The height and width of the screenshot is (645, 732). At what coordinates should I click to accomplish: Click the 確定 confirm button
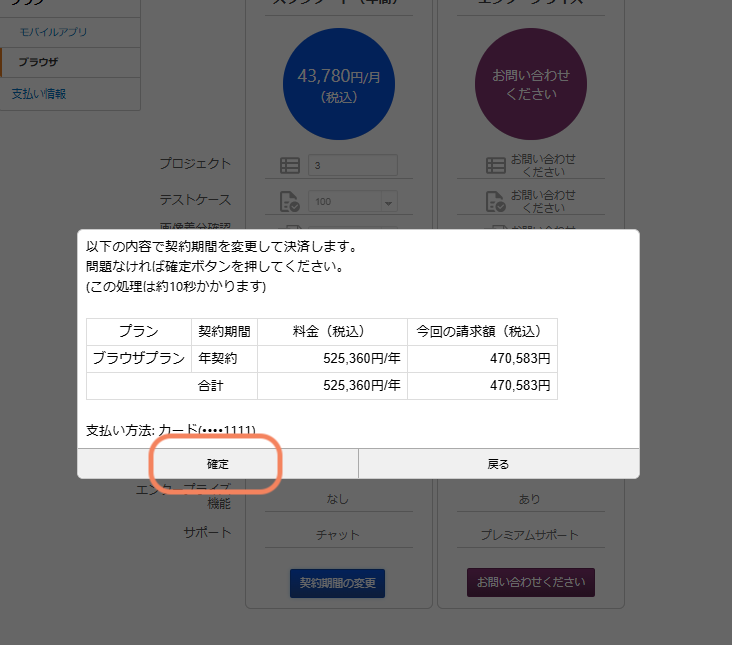[218, 464]
